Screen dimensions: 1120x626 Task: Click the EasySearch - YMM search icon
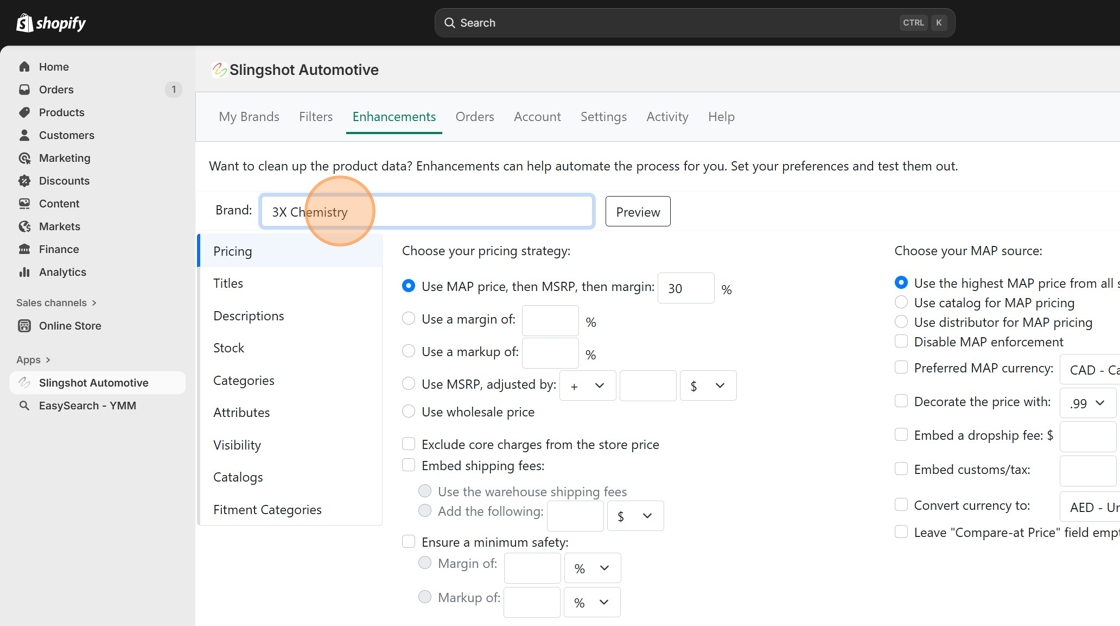point(24,406)
